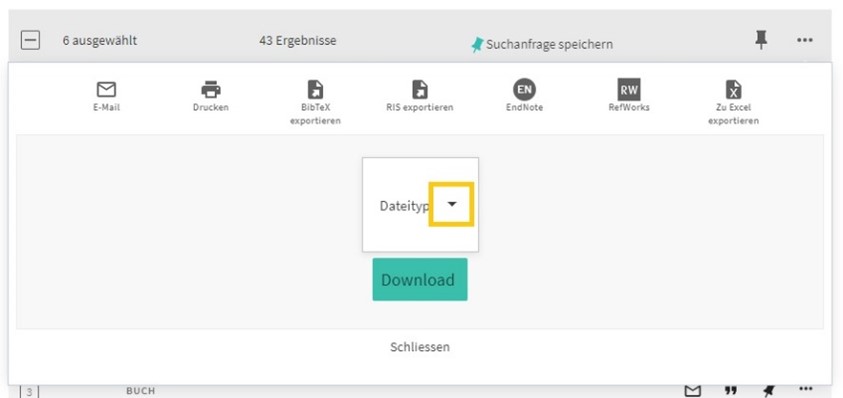Click Suchanfrage speichern link
This screenshot has height=398, width=843.
pyautogui.click(x=549, y=45)
